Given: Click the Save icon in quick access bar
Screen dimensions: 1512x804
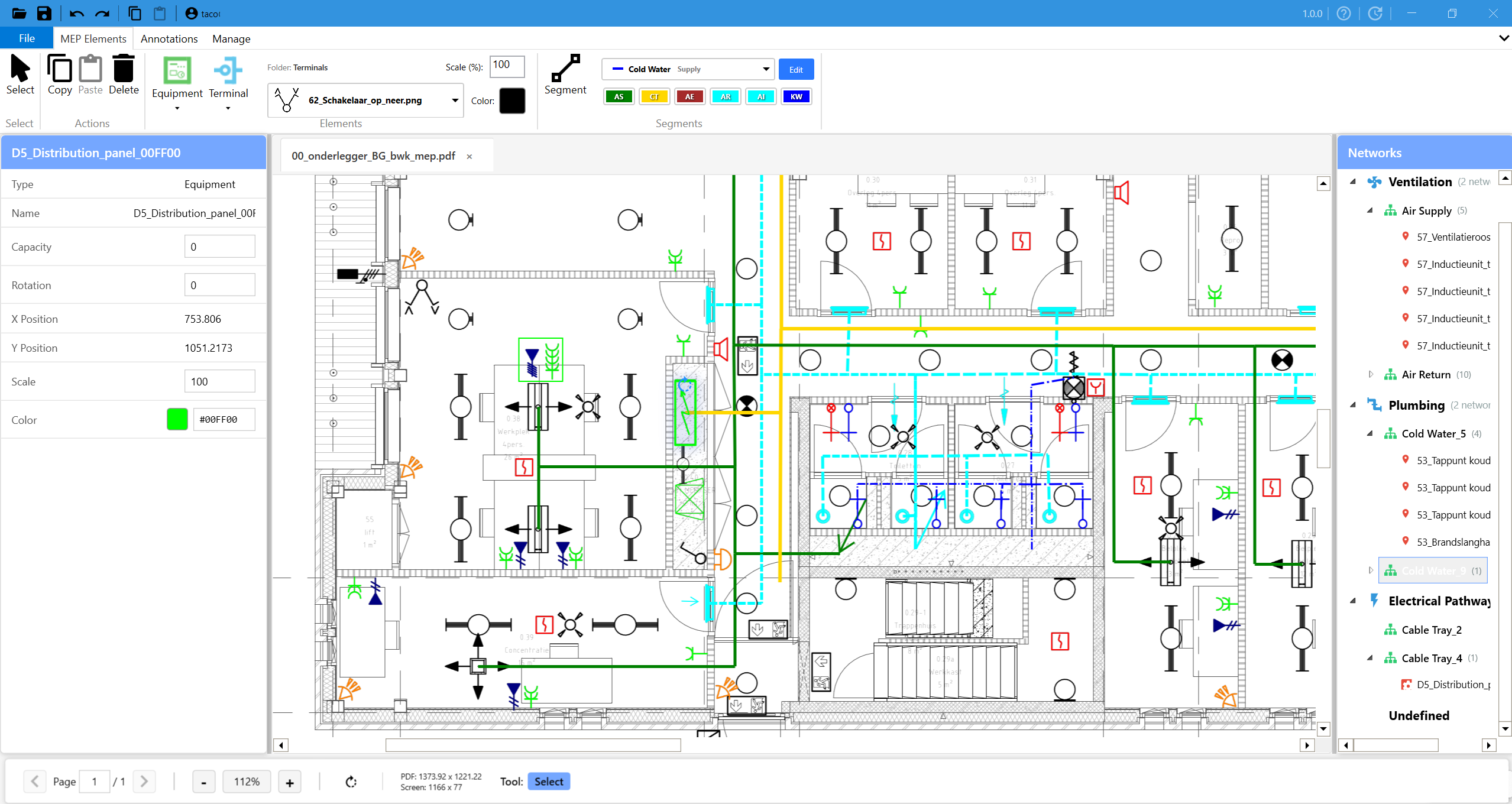Looking at the screenshot, I should (44, 13).
